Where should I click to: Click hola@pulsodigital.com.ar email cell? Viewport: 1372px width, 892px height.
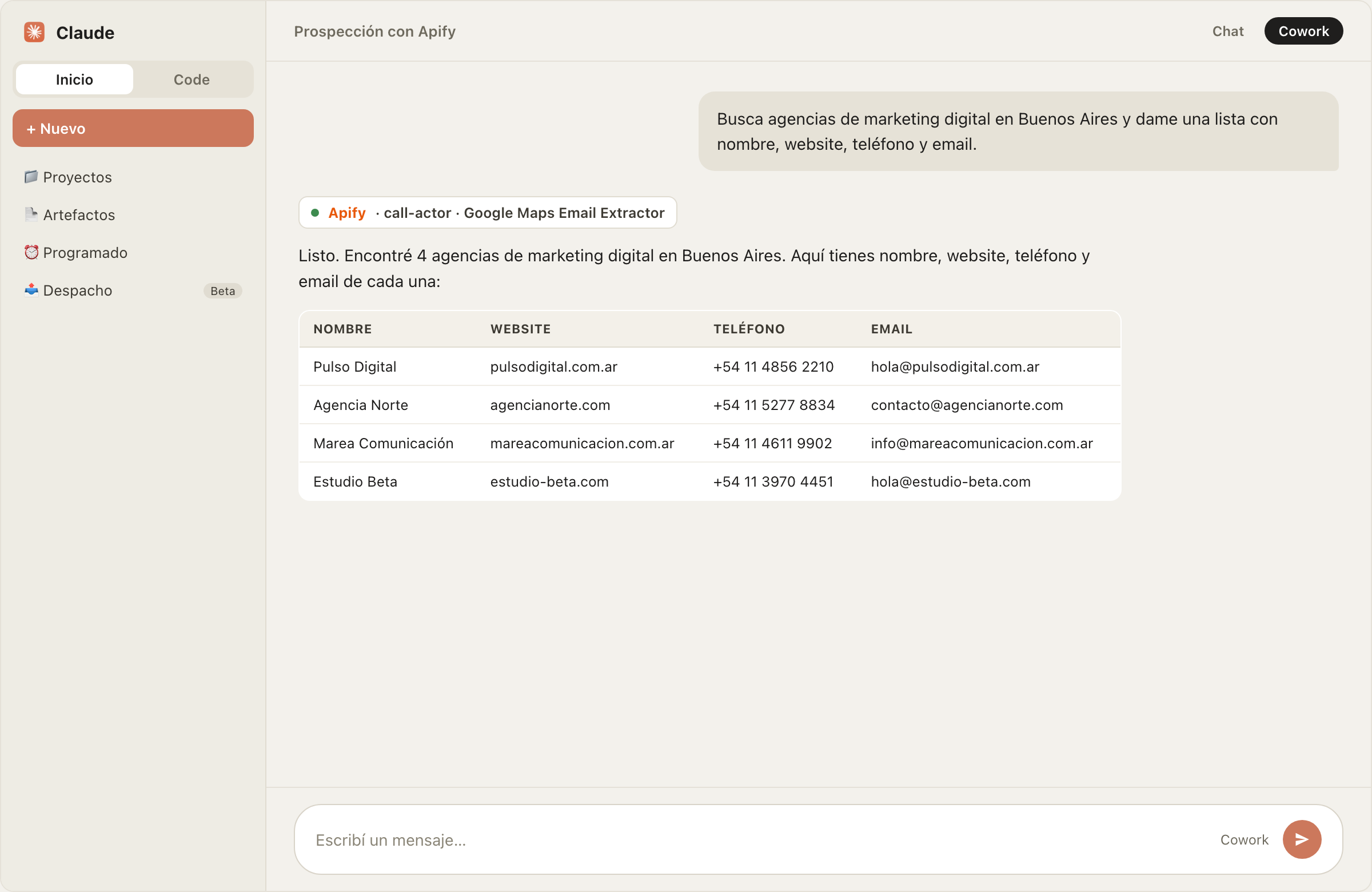tap(955, 367)
